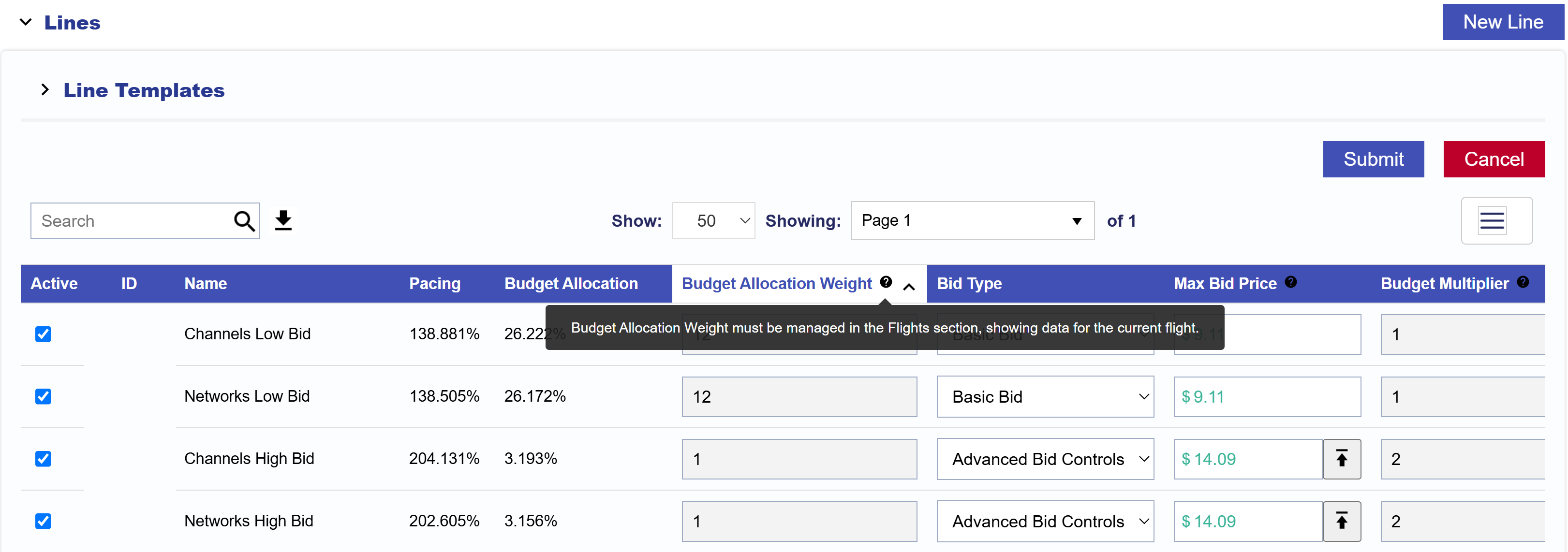Click the download arrow icon

click(283, 220)
